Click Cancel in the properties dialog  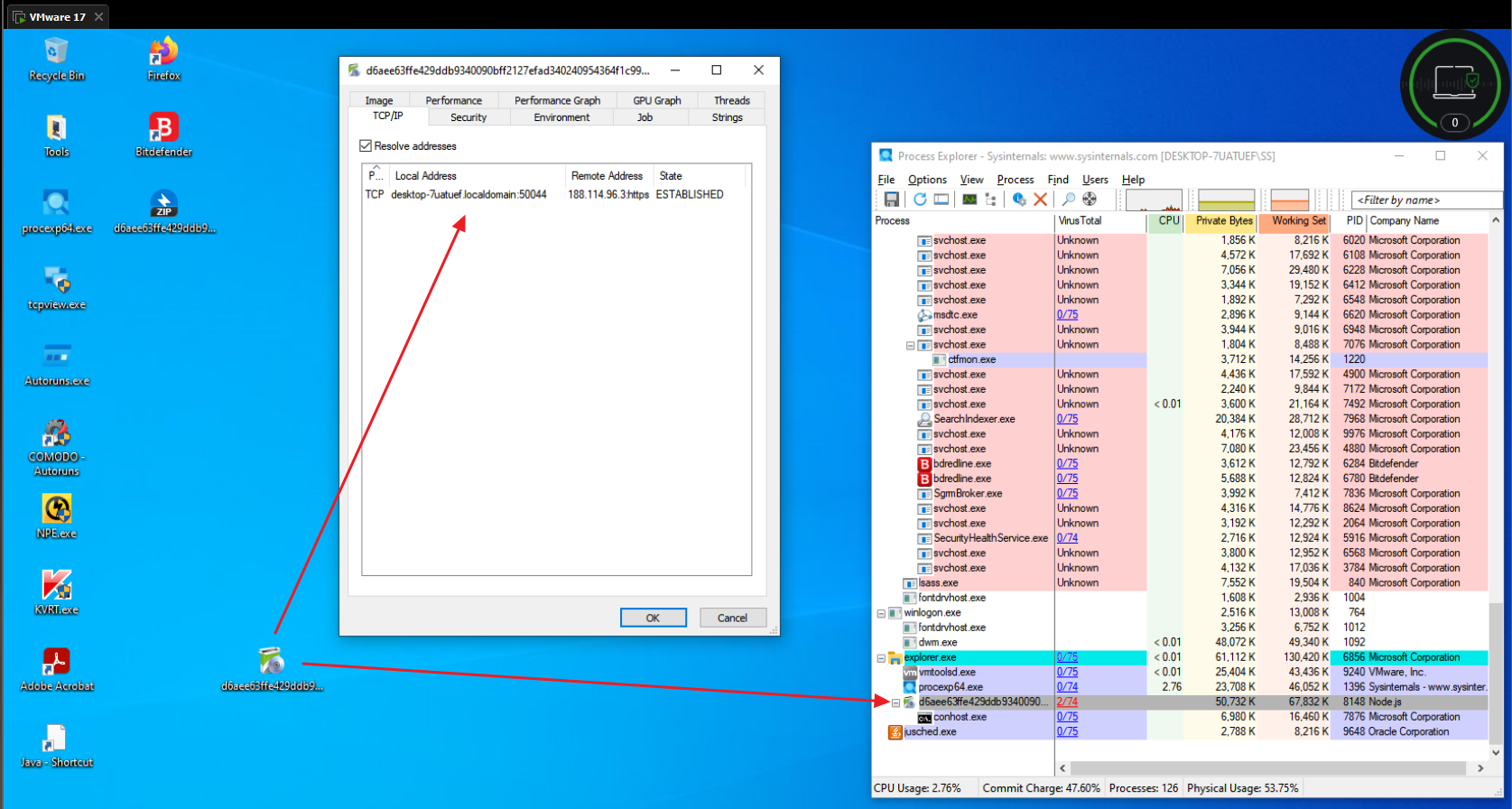coord(732,618)
